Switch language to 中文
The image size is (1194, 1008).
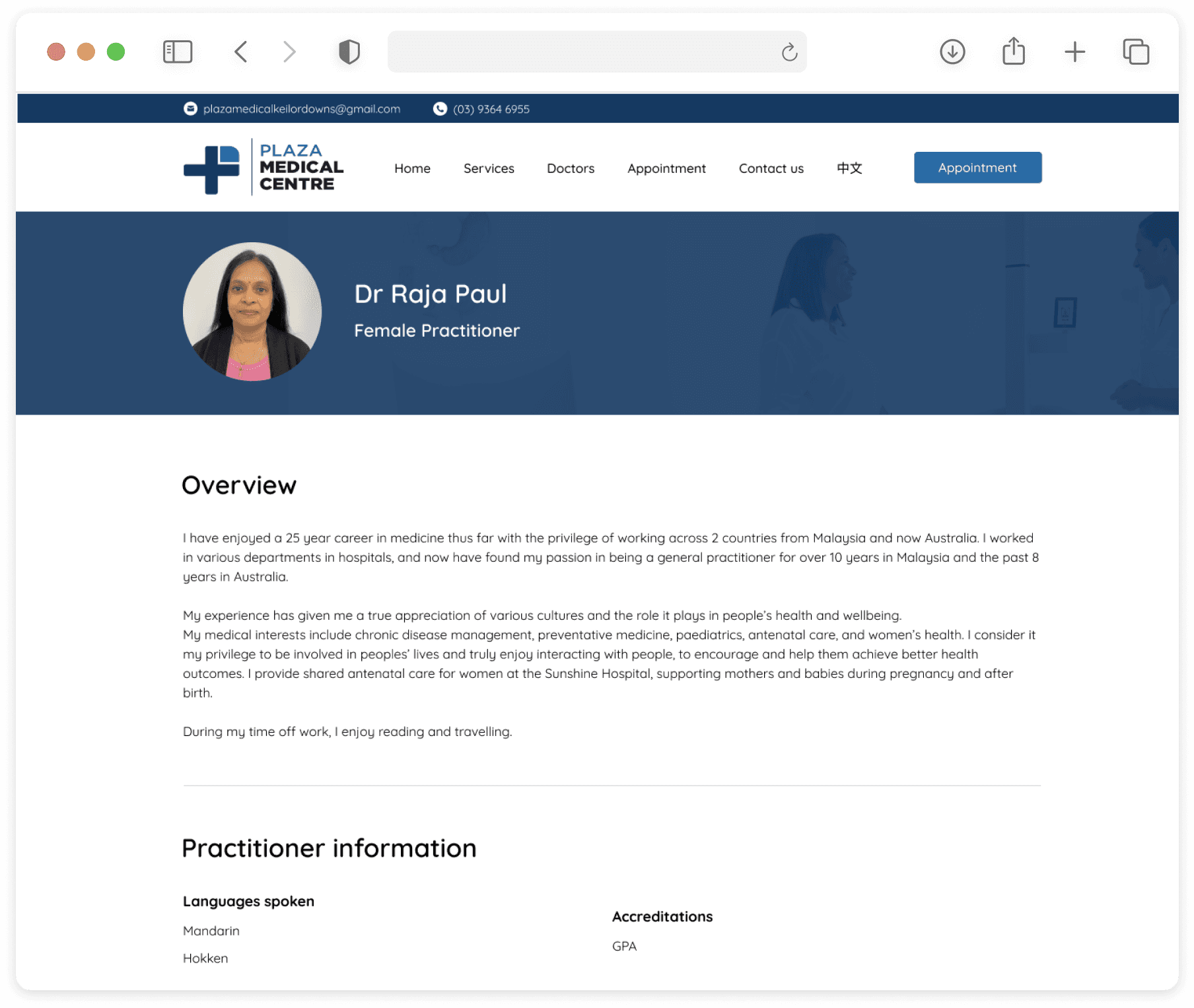(849, 168)
